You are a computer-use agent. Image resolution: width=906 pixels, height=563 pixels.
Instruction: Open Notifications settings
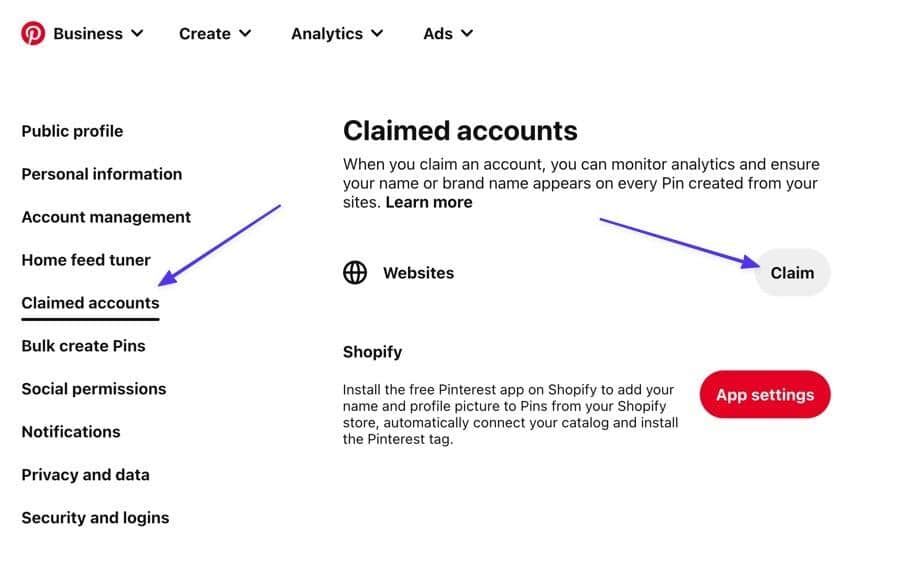(x=70, y=432)
